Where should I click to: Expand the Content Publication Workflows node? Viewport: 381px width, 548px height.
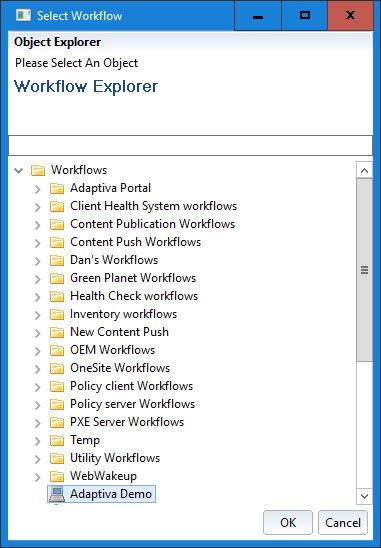click(x=38, y=225)
